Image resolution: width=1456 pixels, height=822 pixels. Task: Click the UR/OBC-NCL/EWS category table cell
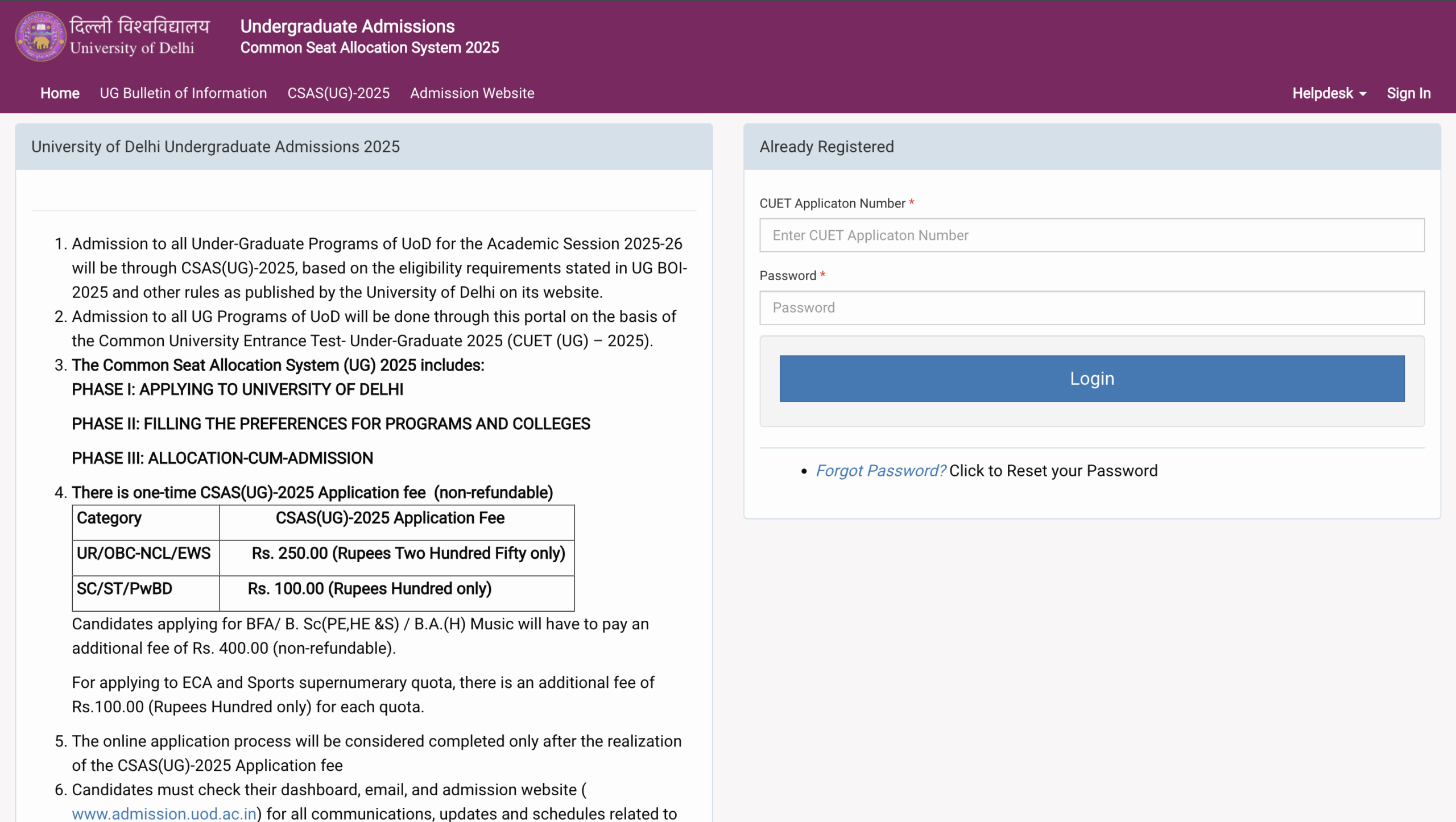click(144, 553)
